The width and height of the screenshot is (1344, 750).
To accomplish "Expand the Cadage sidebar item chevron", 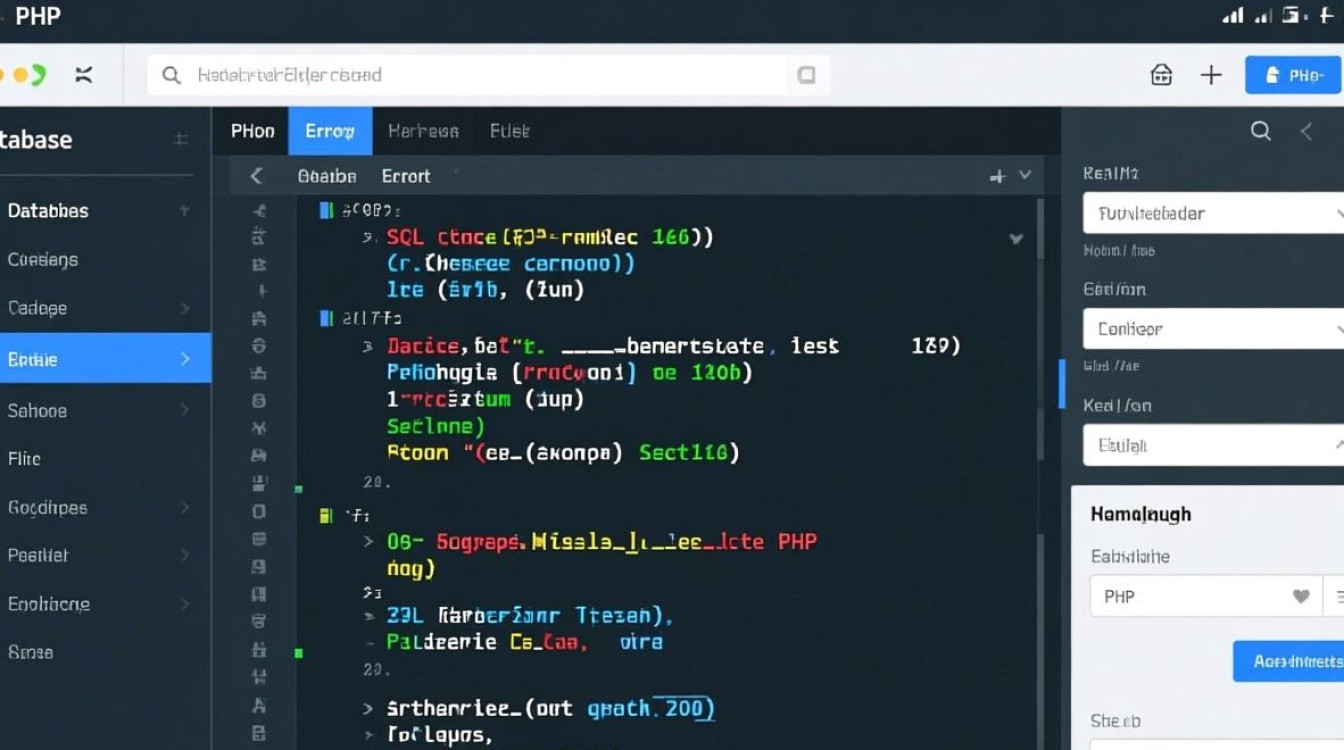I will 185,309.
